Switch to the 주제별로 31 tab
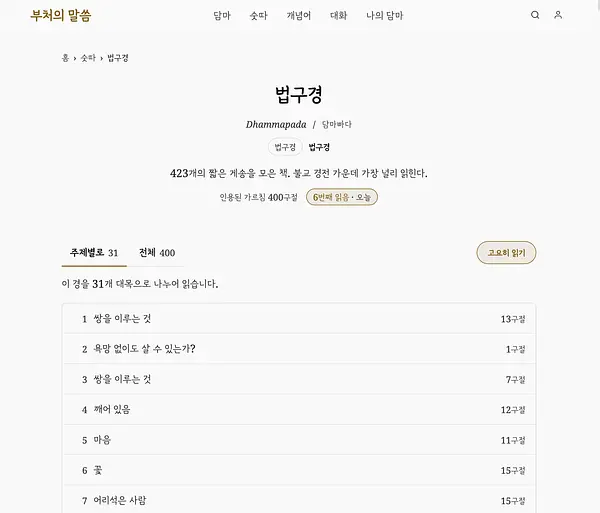 click(x=94, y=253)
